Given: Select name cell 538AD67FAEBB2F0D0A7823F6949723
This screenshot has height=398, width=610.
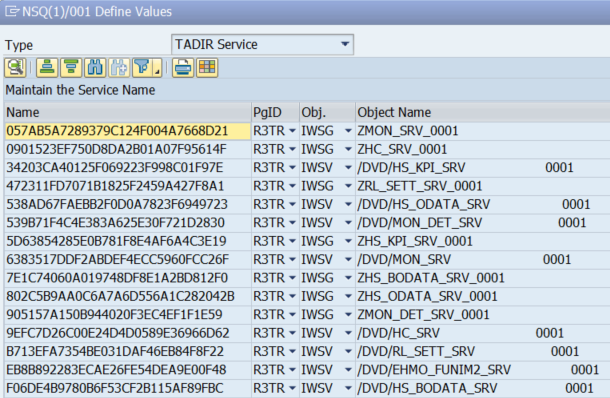Looking at the screenshot, I should click(x=128, y=205).
